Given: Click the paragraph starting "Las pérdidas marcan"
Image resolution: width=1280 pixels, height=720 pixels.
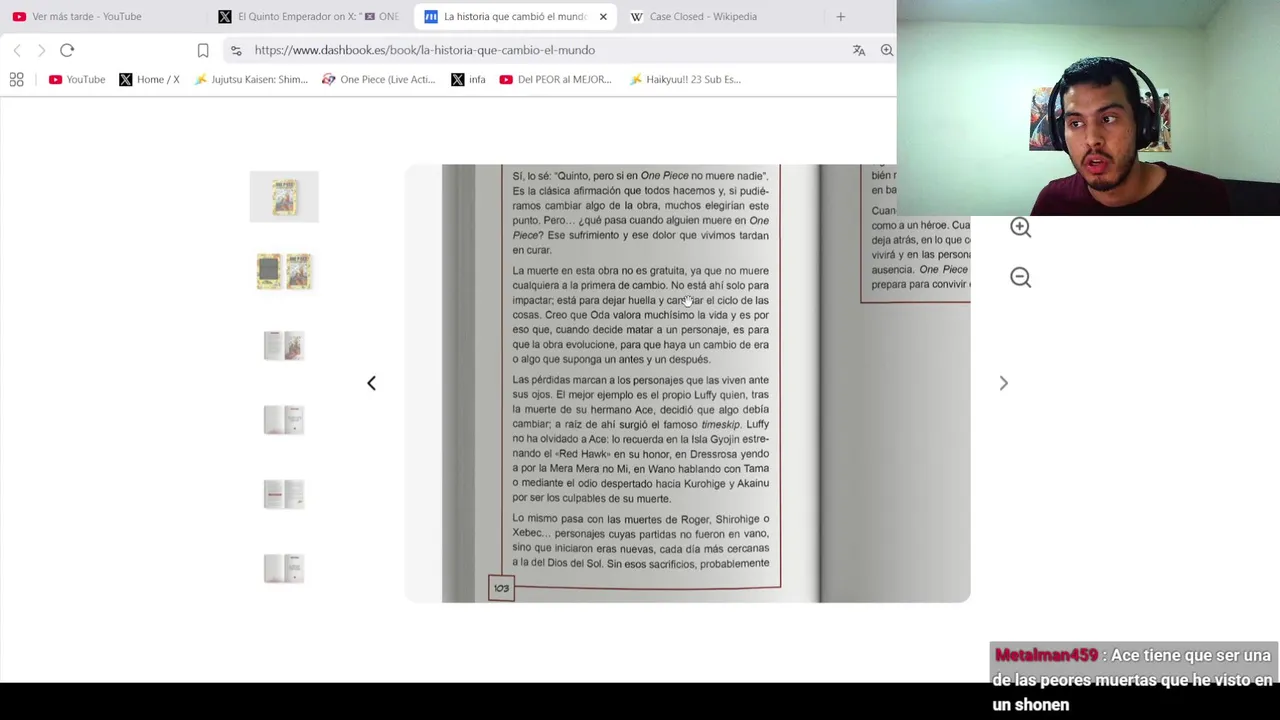Looking at the screenshot, I should (x=641, y=439).
